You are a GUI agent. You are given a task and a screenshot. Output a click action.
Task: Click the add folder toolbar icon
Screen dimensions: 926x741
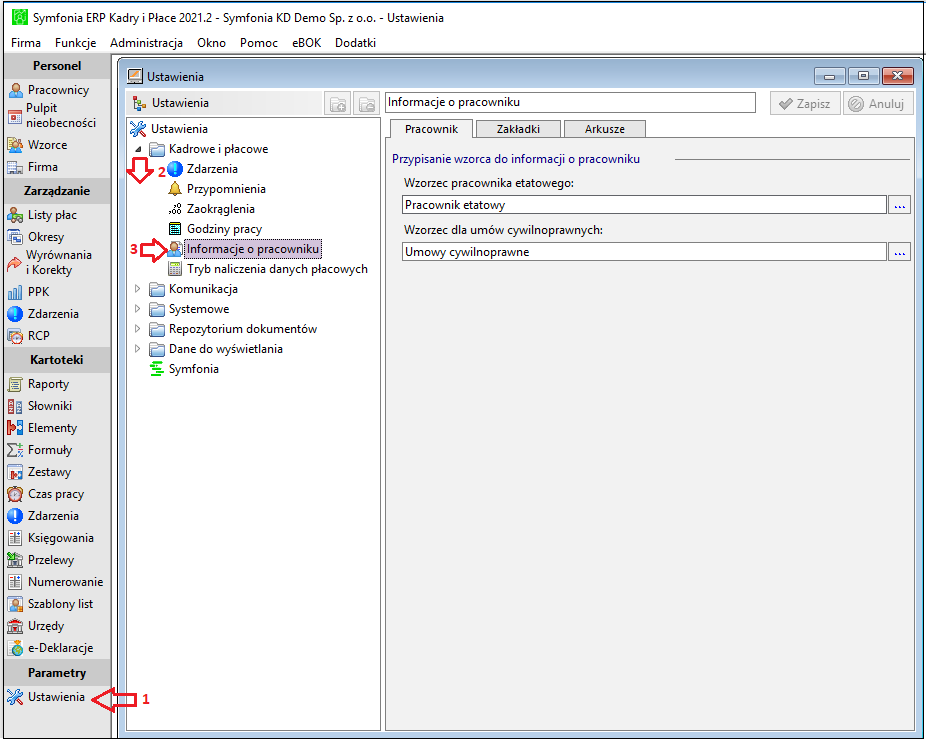338,103
